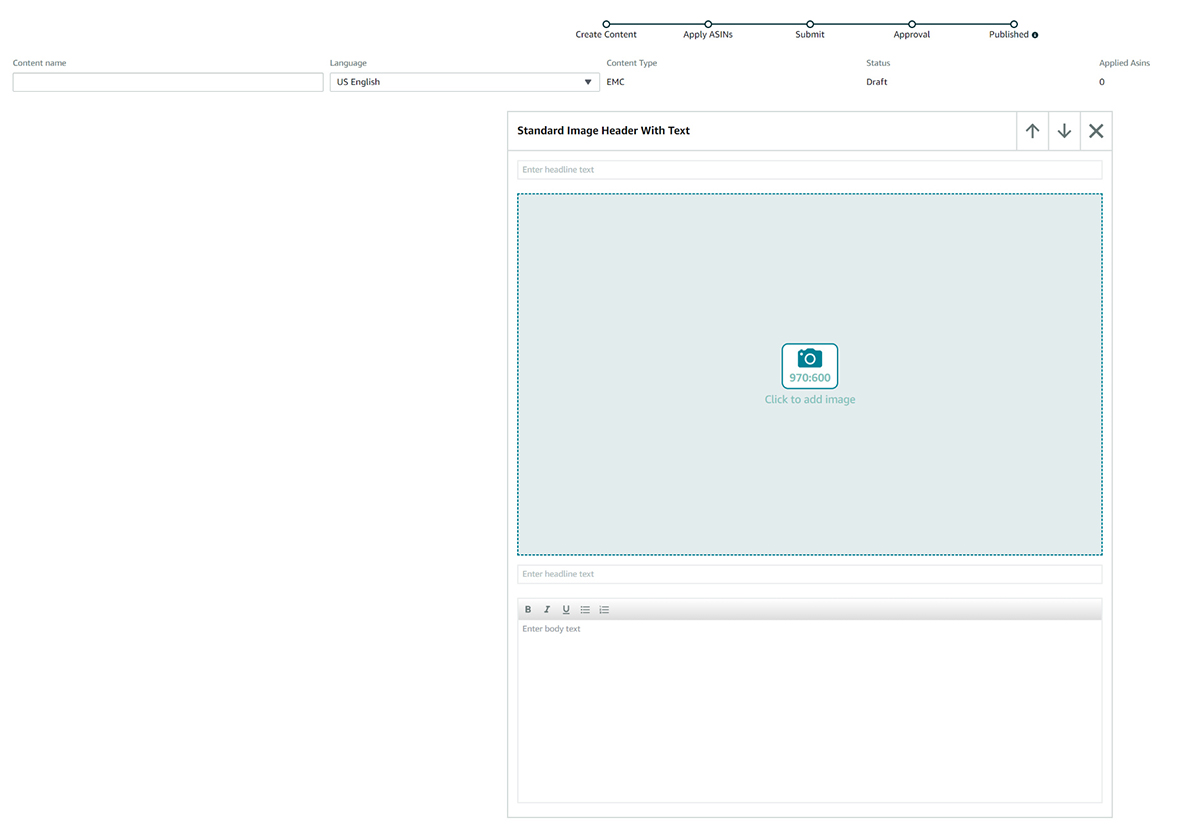The height and width of the screenshot is (827, 1200).
Task: Click the headline text field above the image
Action: coord(809,170)
